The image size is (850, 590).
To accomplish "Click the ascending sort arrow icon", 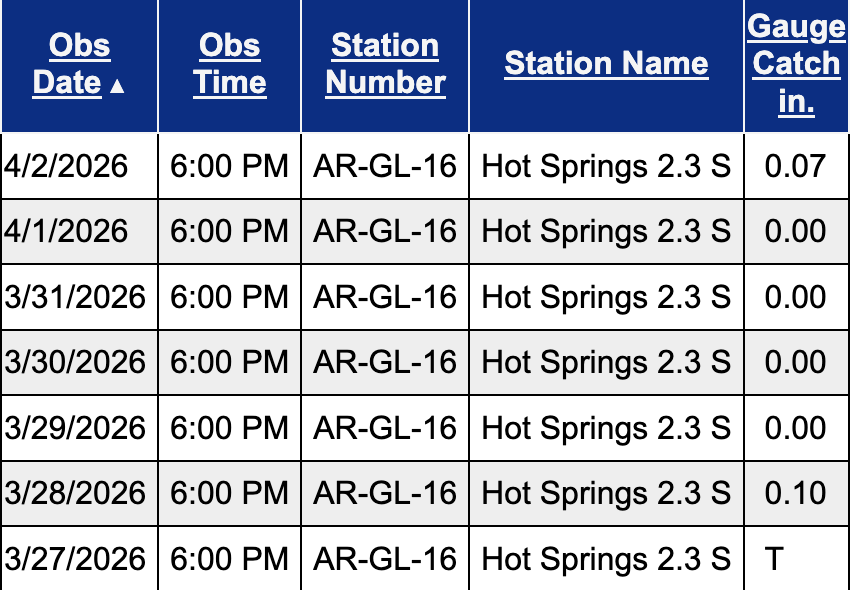I will click(x=118, y=86).
